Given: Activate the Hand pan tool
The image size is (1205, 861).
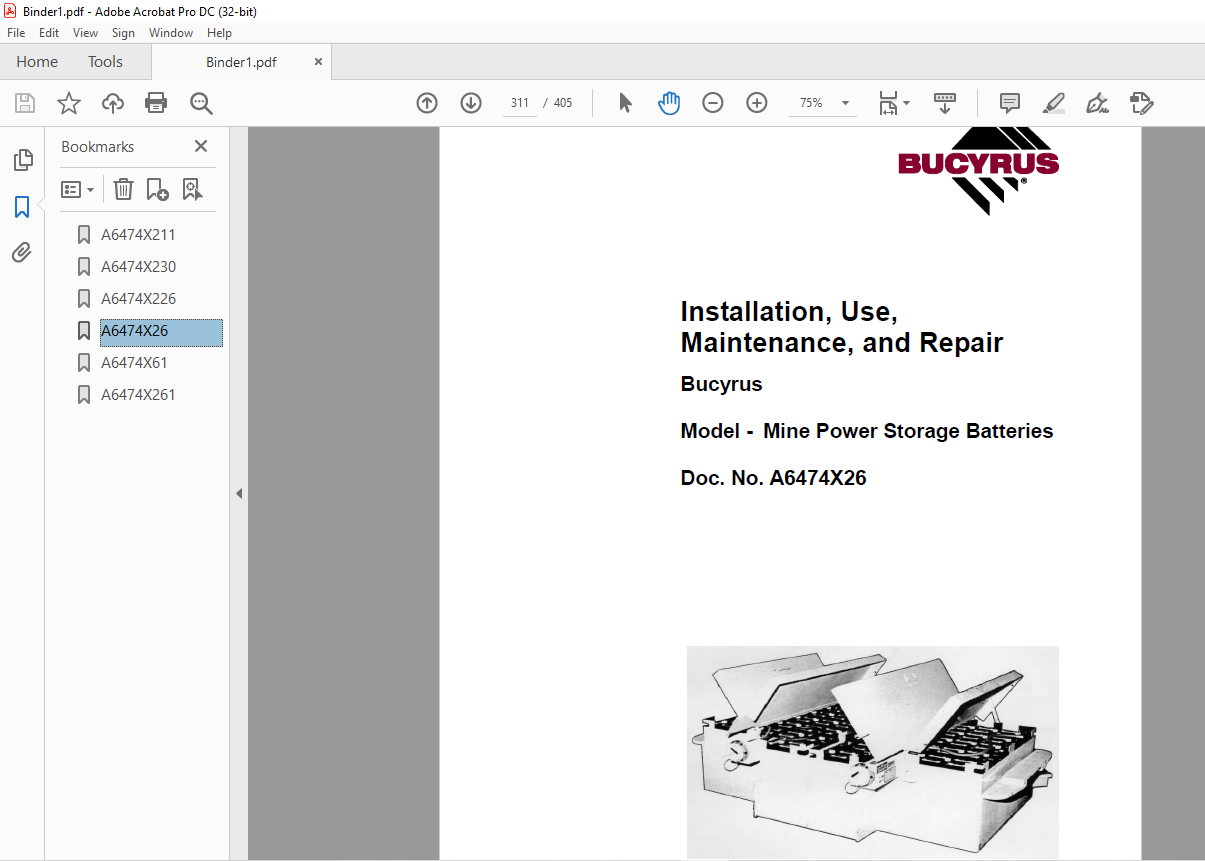Looking at the screenshot, I should pyautogui.click(x=669, y=103).
